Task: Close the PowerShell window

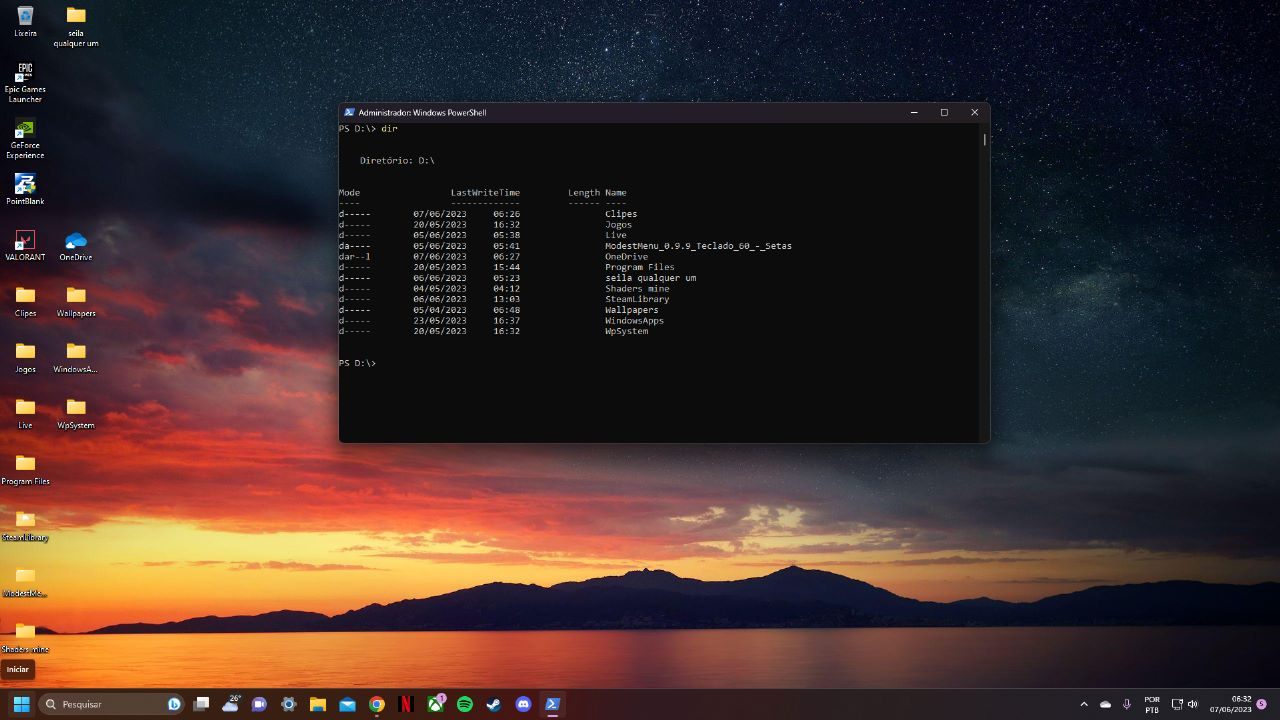Action: pos(975,112)
